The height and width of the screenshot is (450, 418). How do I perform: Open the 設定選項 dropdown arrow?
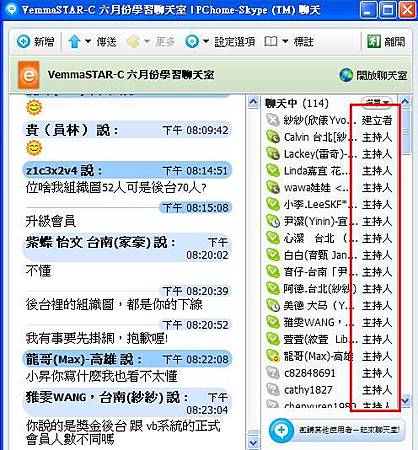(206, 42)
